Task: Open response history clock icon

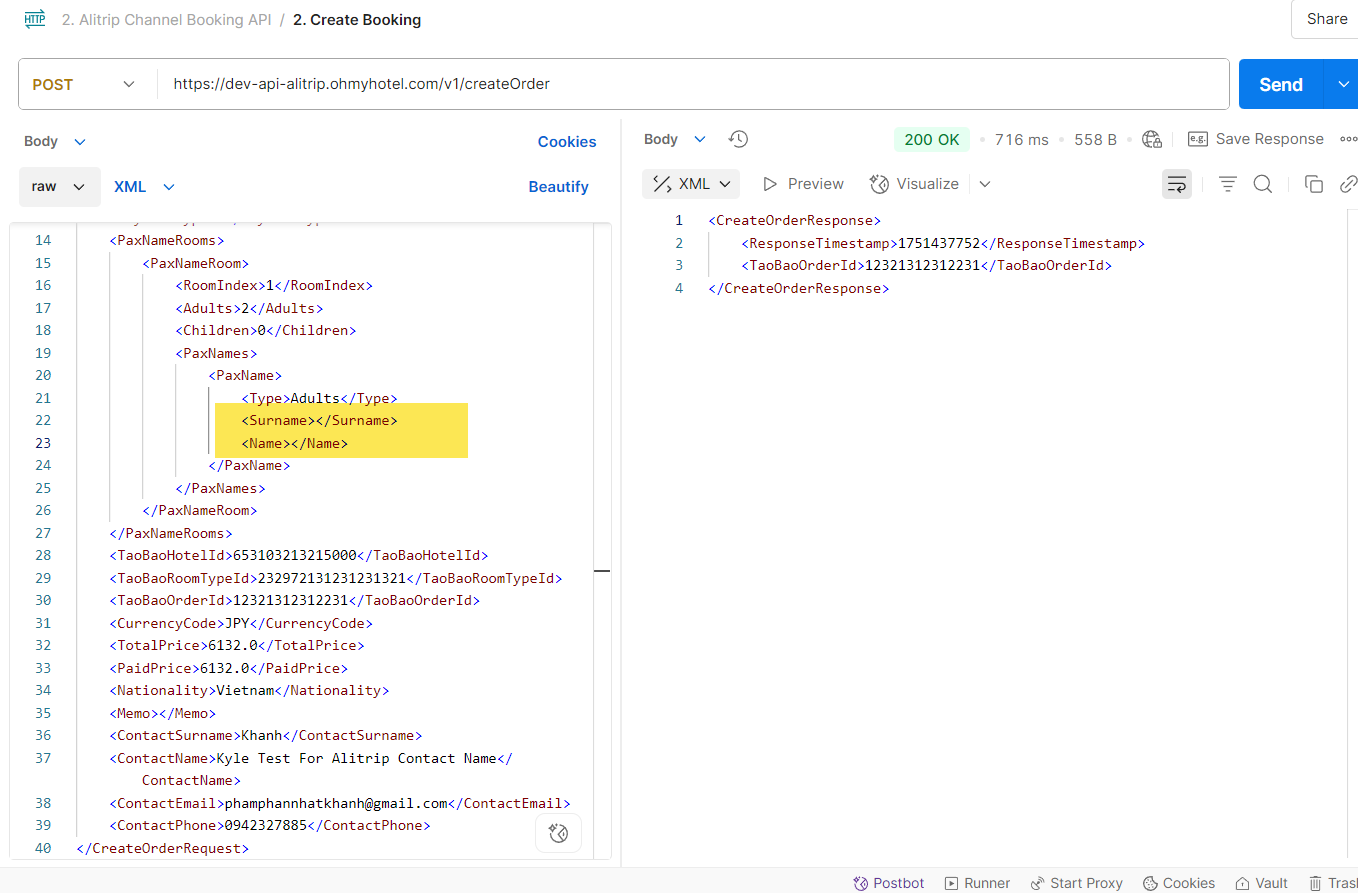Action: [738, 139]
